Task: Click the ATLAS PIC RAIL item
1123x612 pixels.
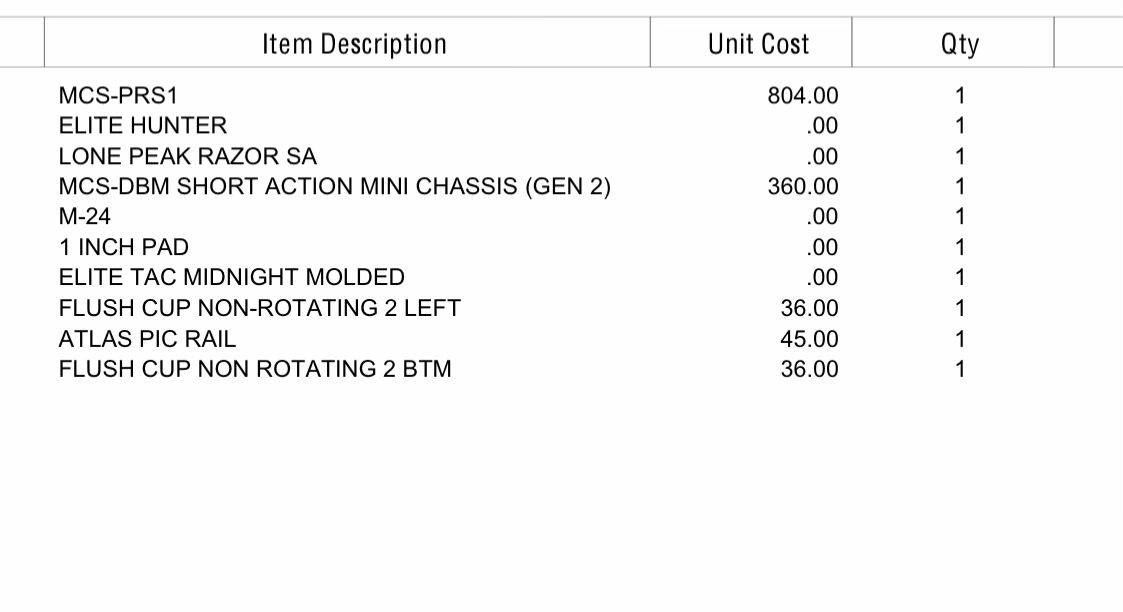Action: (147, 339)
